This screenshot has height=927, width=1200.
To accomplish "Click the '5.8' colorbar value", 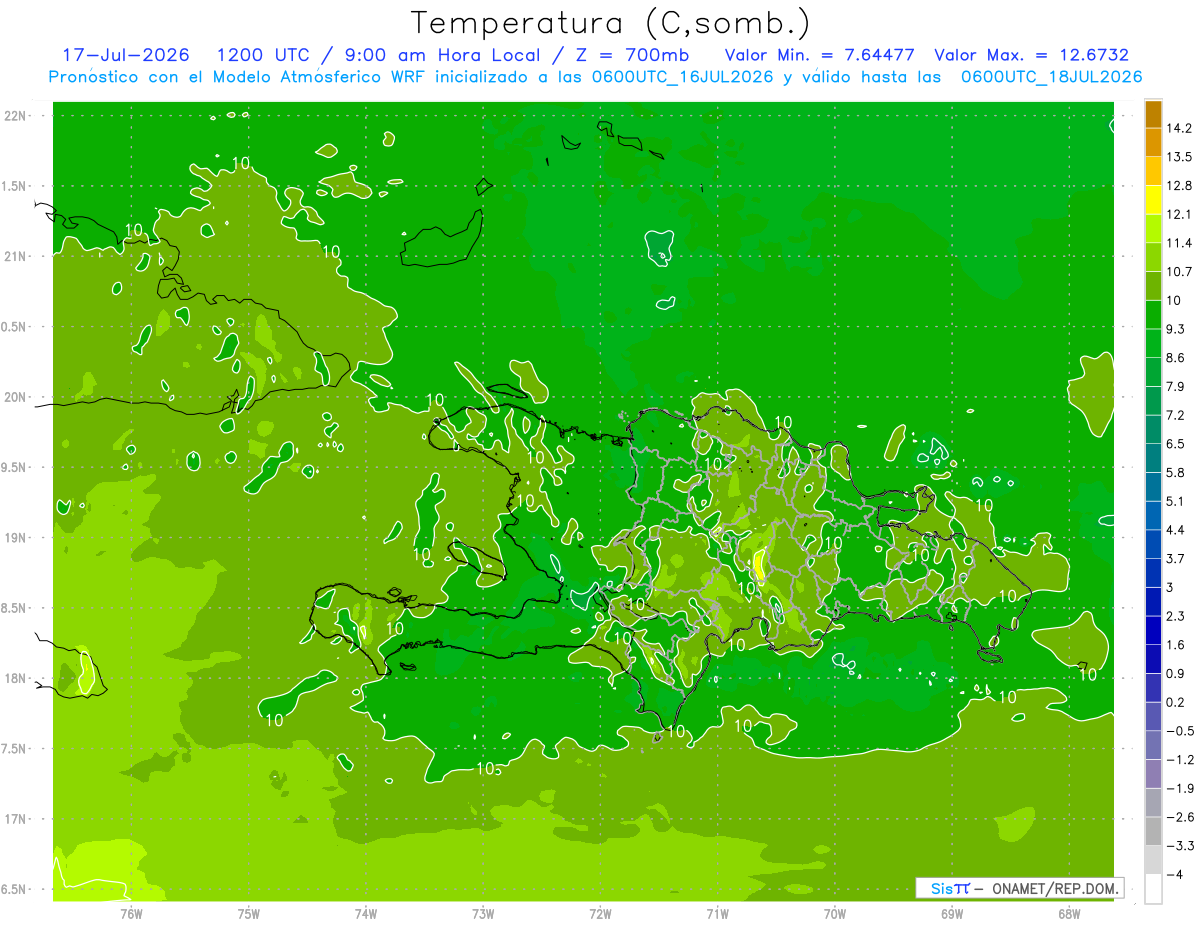I will [x=1177, y=472].
